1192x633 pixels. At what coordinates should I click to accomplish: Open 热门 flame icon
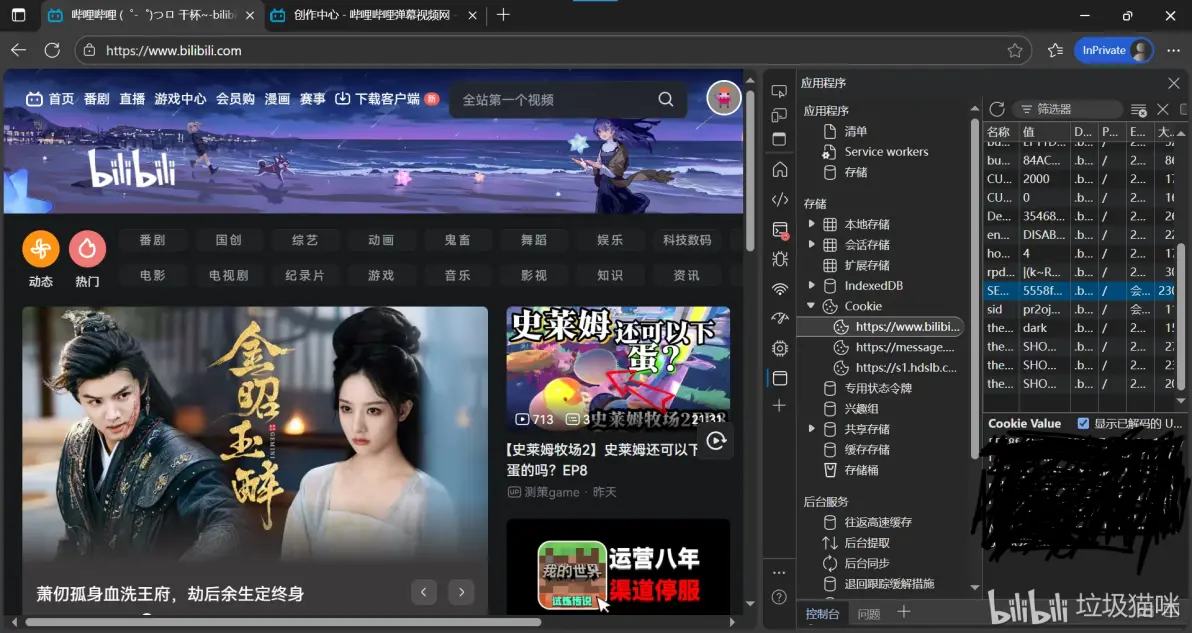87,248
